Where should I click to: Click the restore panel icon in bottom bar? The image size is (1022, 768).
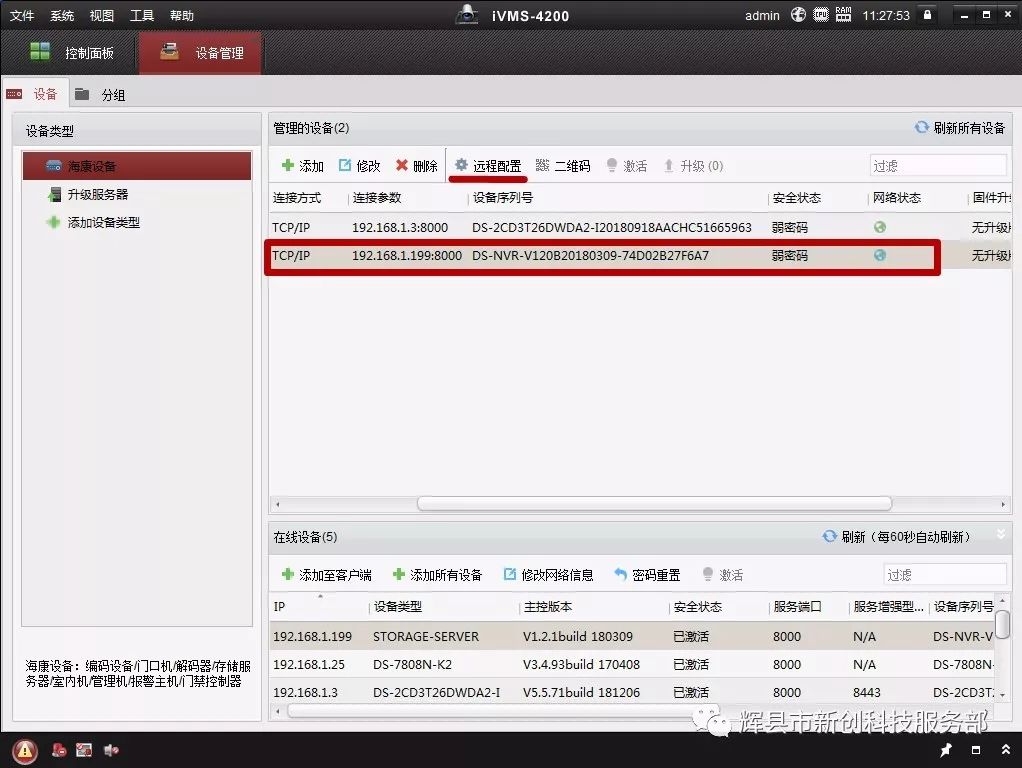tap(976, 750)
